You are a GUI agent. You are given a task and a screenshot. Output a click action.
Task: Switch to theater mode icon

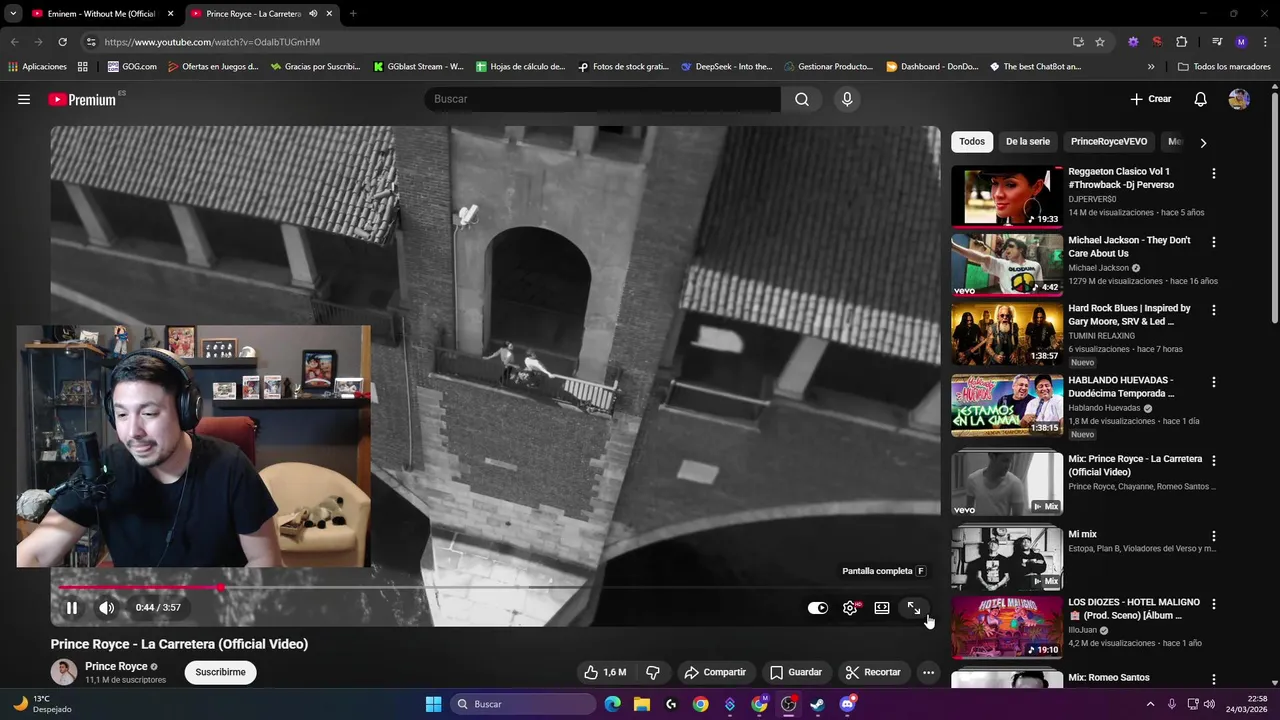[882, 607]
